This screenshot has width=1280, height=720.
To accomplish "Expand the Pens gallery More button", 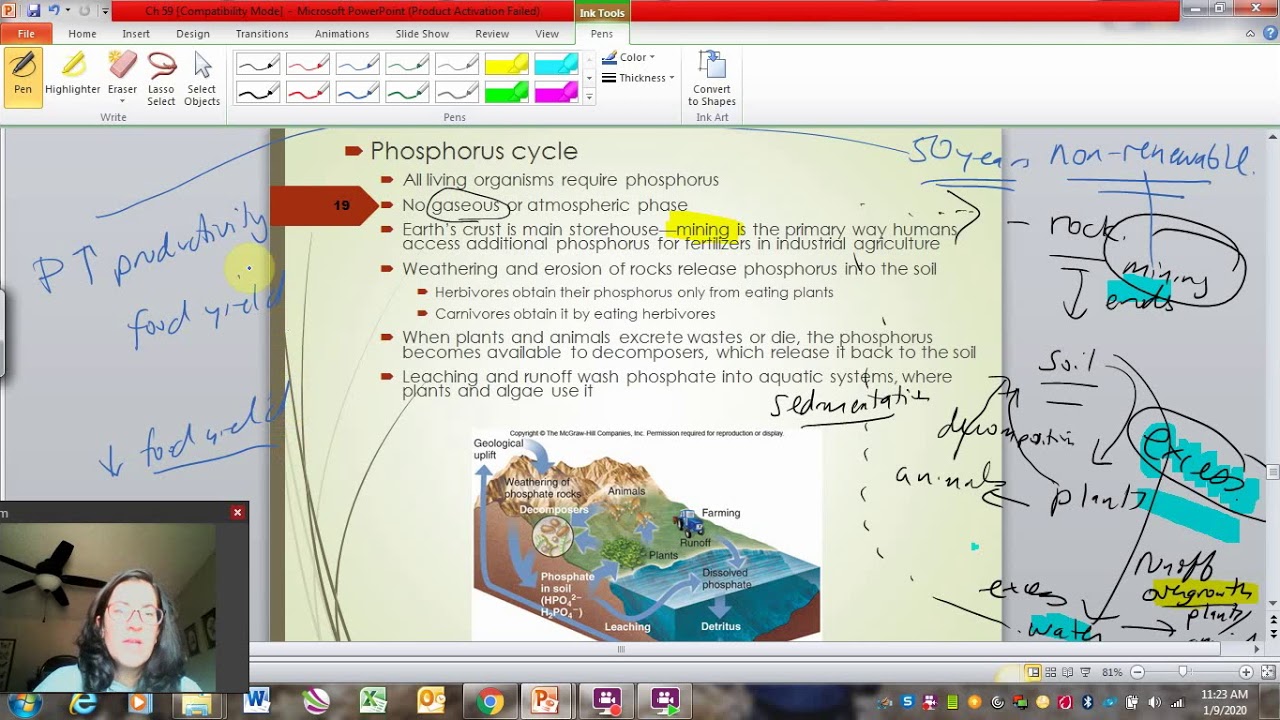I will point(589,97).
